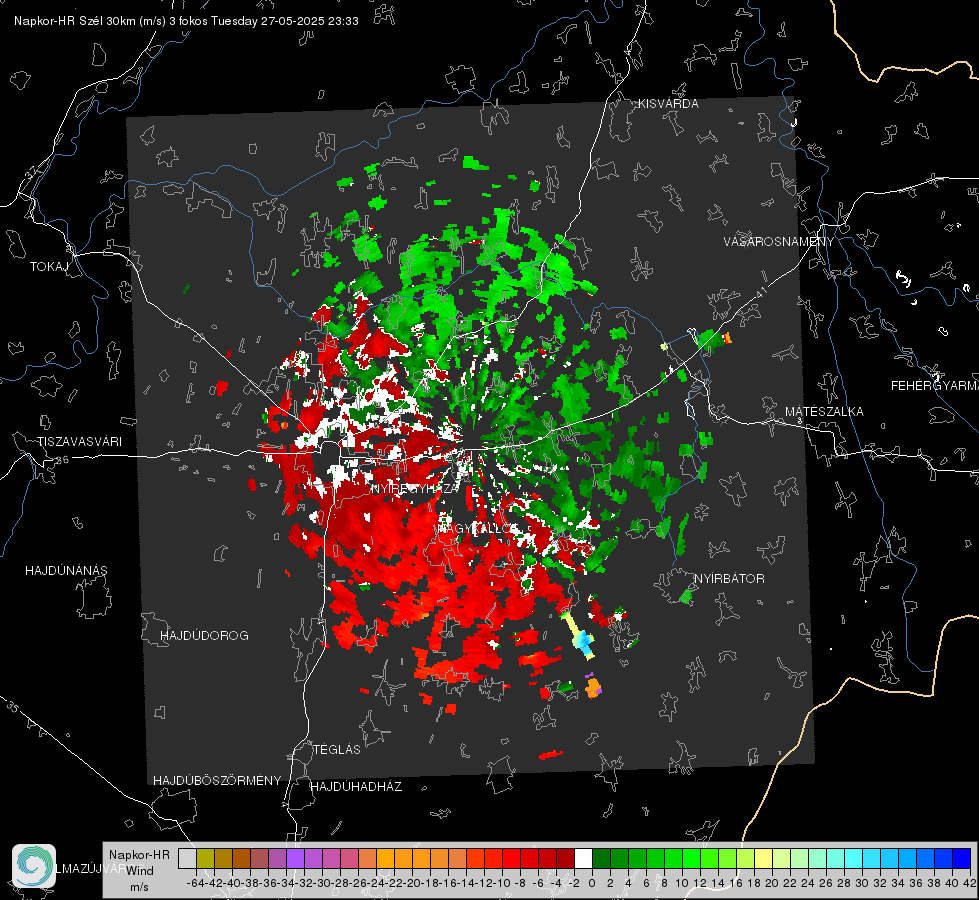The image size is (979, 900).
Task: Pick the bright purple swatch between -34 and -32
Action: (295, 858)
